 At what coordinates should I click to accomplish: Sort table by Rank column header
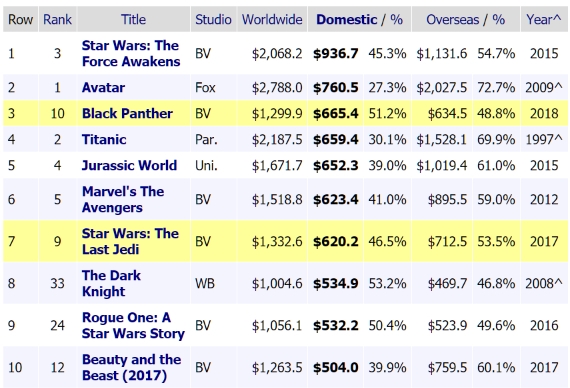click(57, 20)
